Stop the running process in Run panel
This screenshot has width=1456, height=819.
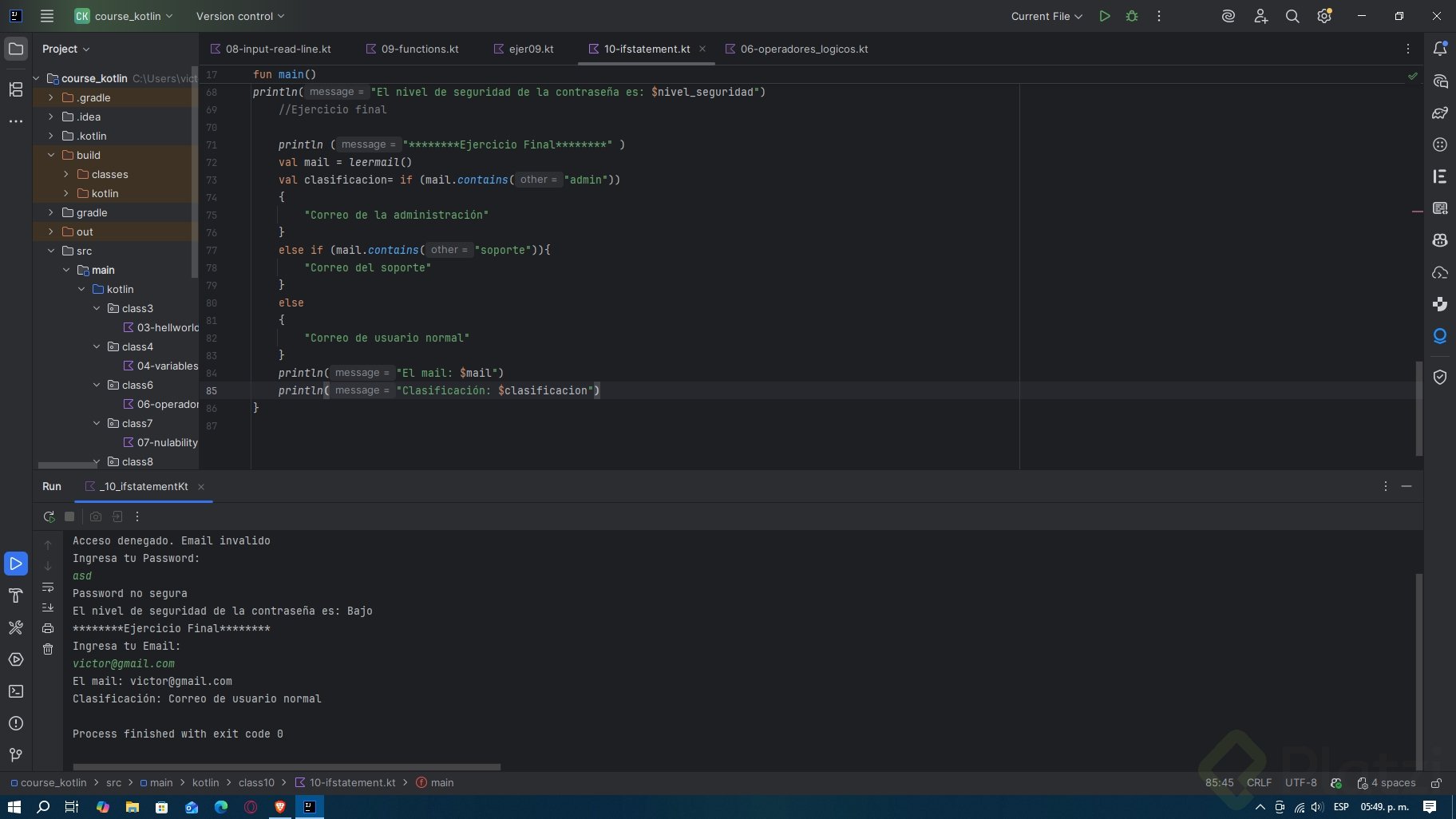coord(69,516)
